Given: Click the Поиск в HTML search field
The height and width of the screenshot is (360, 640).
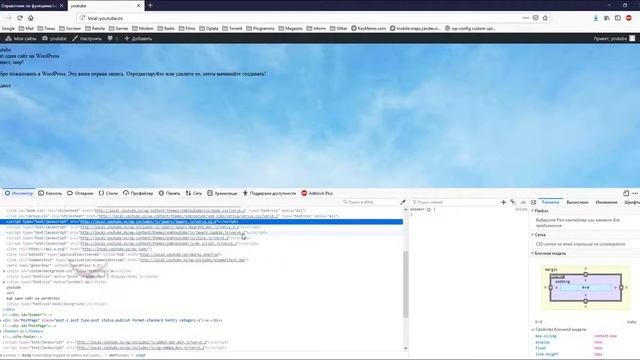Looking at the screenshot, I should point(369,202).
